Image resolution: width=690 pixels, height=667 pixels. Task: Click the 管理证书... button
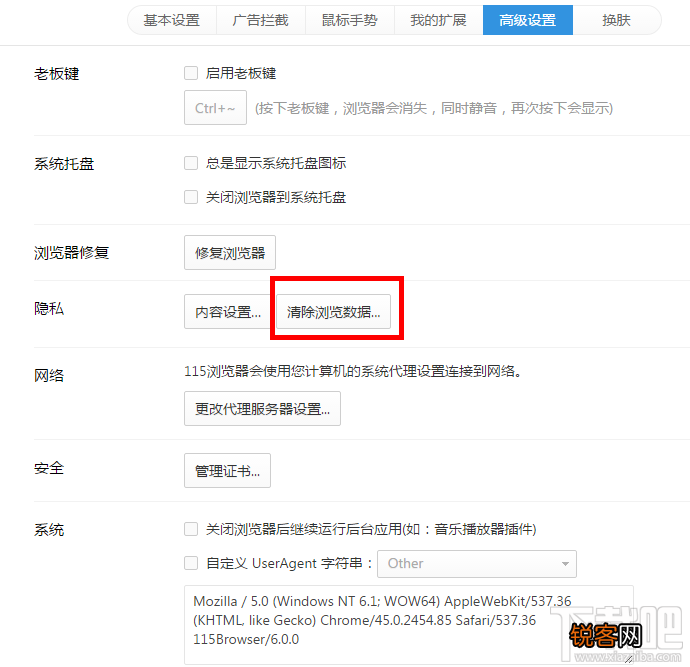click(227, 471)
